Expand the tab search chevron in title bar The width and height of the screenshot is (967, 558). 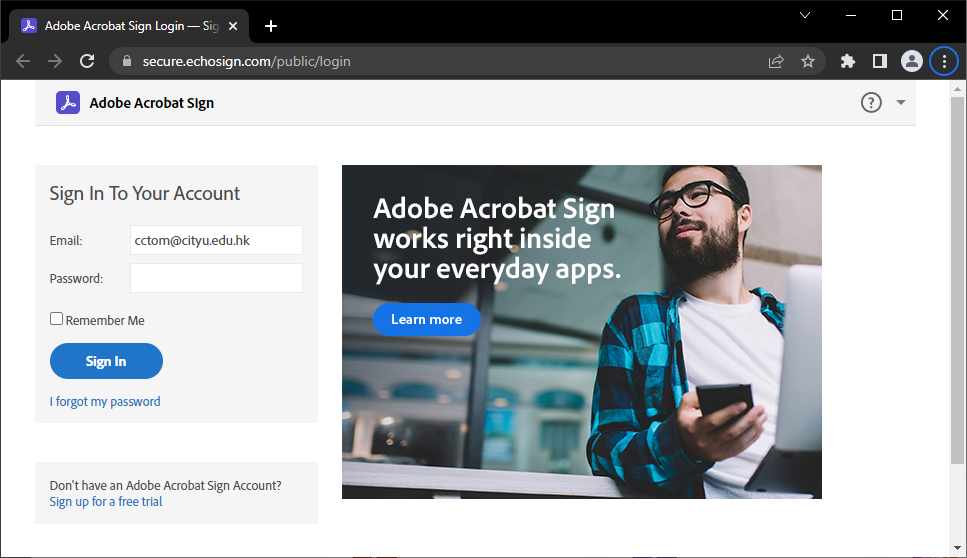(x=805, y=15)
